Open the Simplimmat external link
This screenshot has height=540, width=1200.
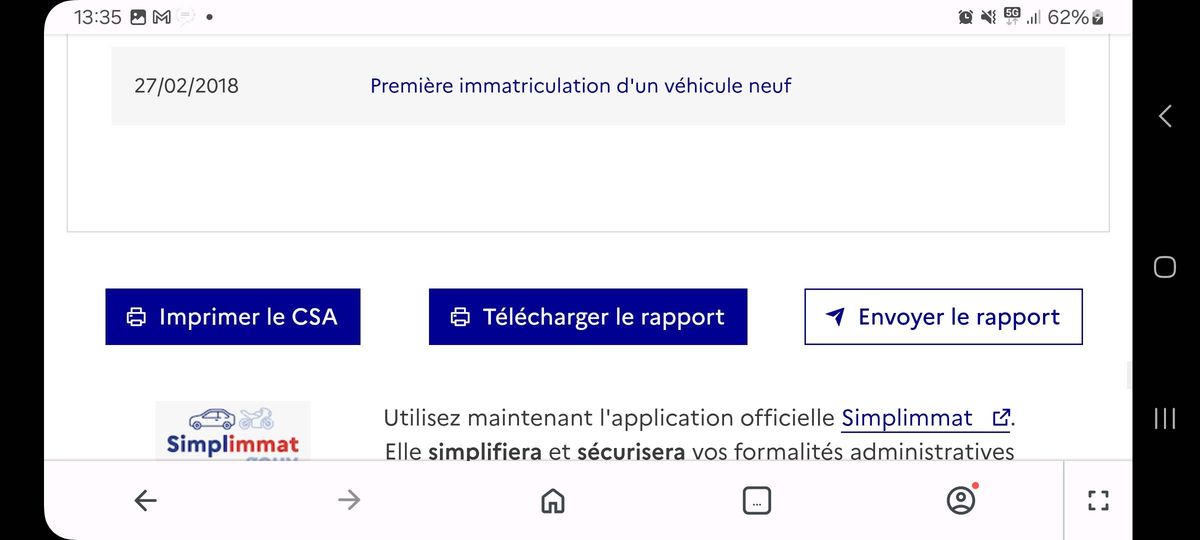(926, 418)
